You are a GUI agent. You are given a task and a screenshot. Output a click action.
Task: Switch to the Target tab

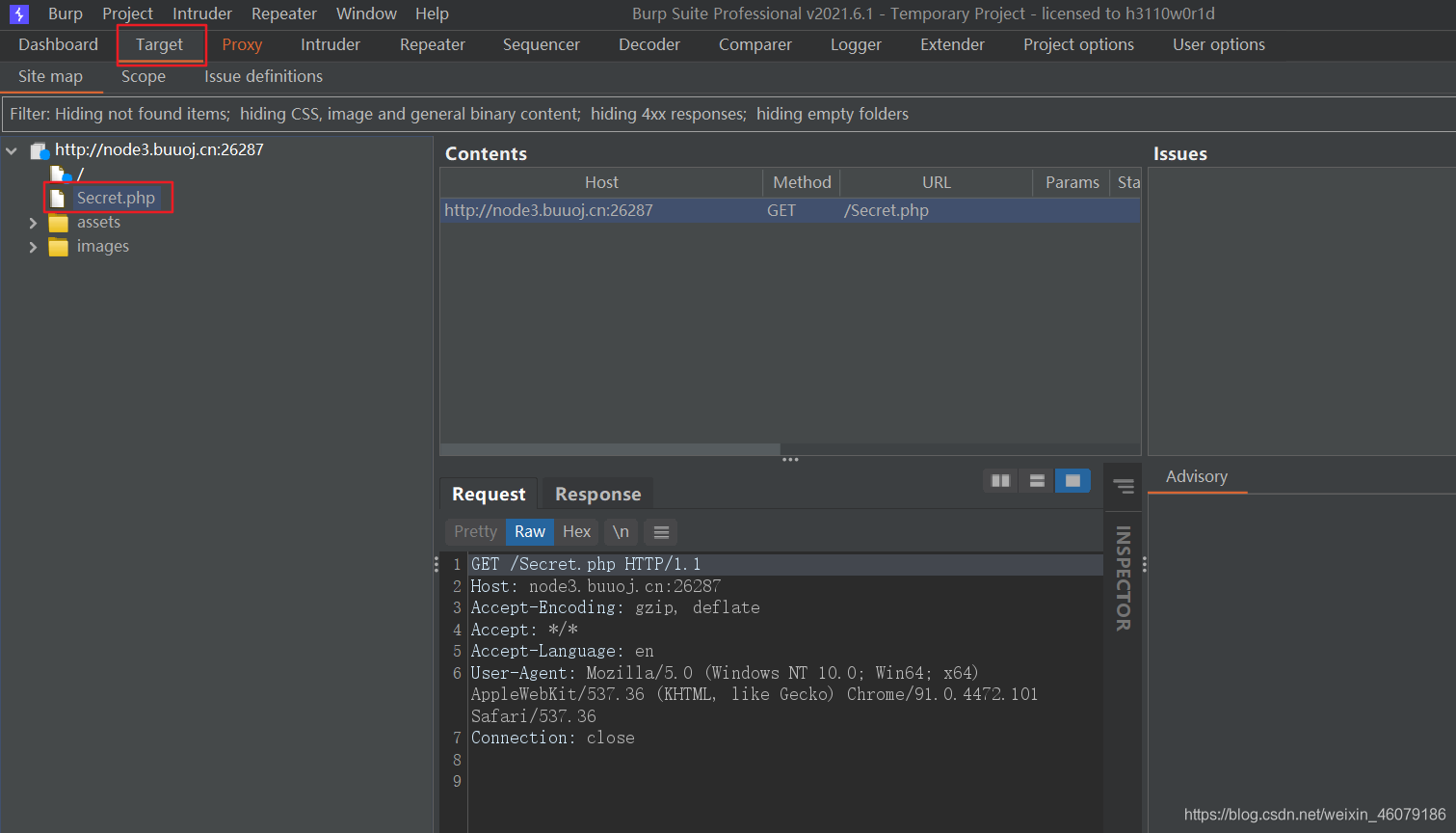pos(159,44)
